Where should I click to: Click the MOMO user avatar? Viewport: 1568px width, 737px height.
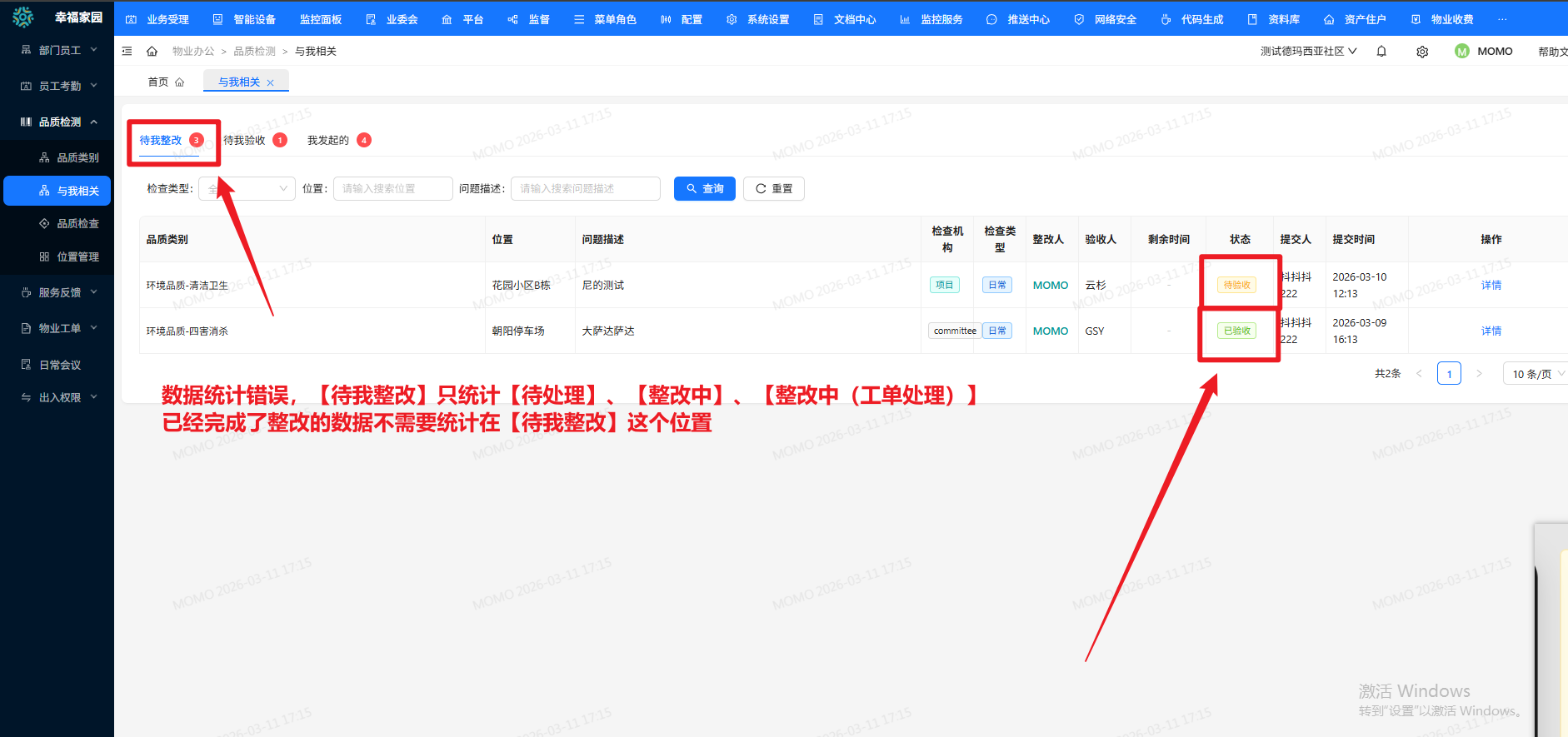(1461, 52)
